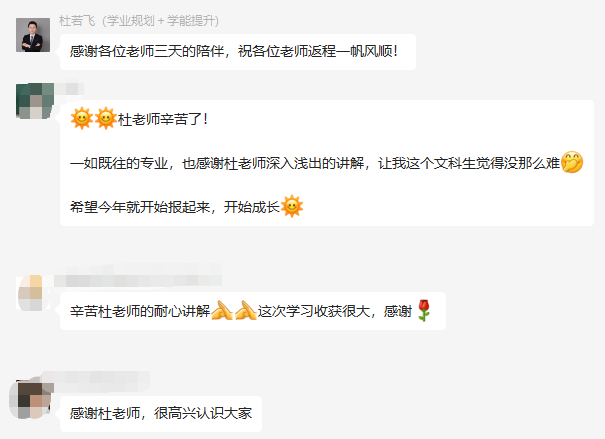Click text 这次学习收获很大

(314, 311)
